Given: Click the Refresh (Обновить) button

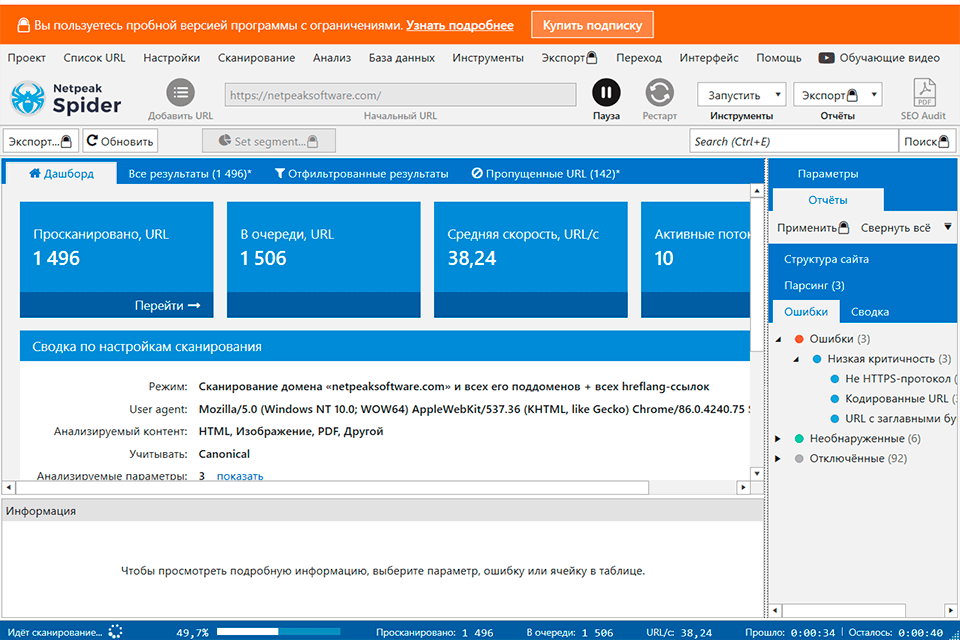Looking at the screenshot, I should tap(120, 141).
